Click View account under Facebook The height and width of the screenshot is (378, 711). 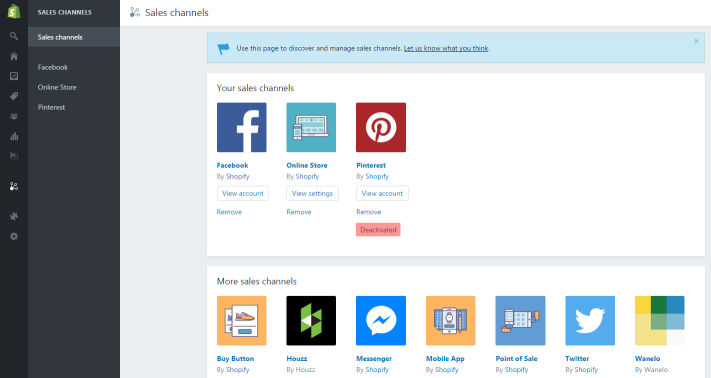[243, 194]
